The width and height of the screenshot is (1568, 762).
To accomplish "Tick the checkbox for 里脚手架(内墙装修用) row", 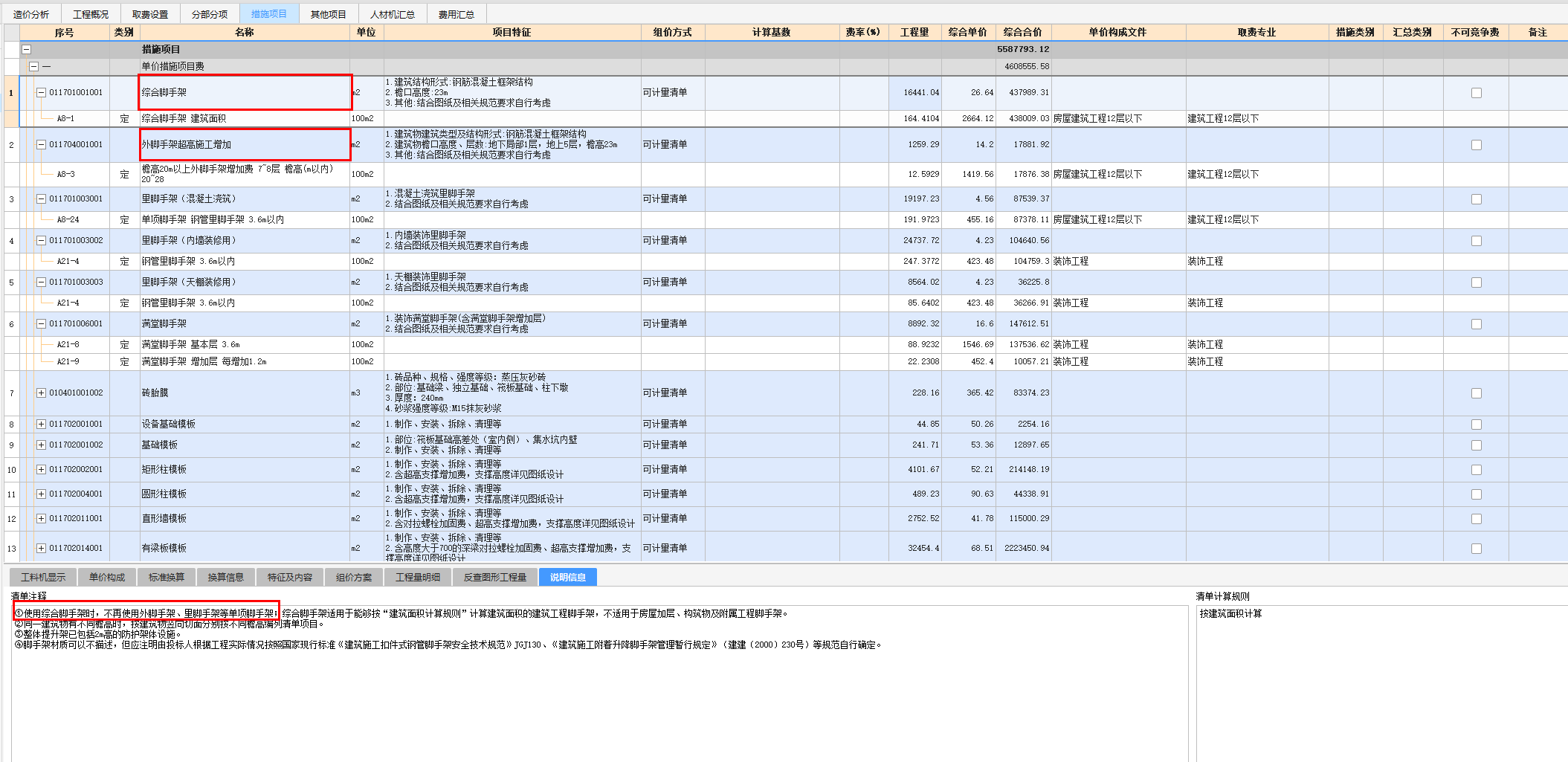I will [x=1477, y=241].
